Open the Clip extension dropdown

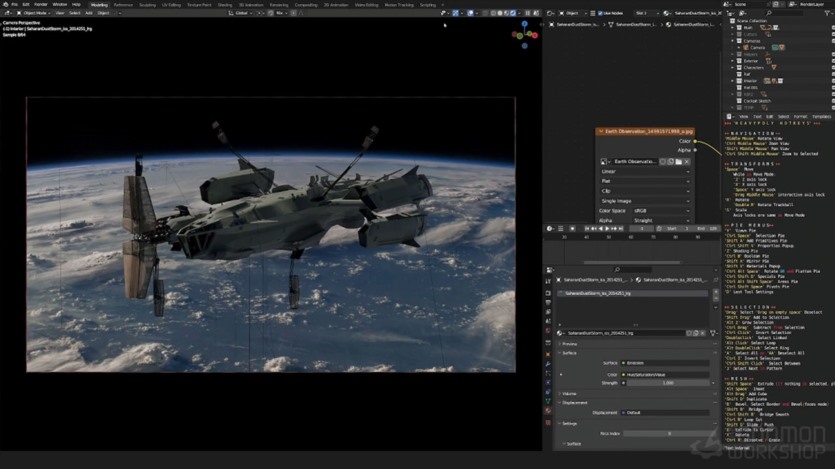click(x=645, y=191)
